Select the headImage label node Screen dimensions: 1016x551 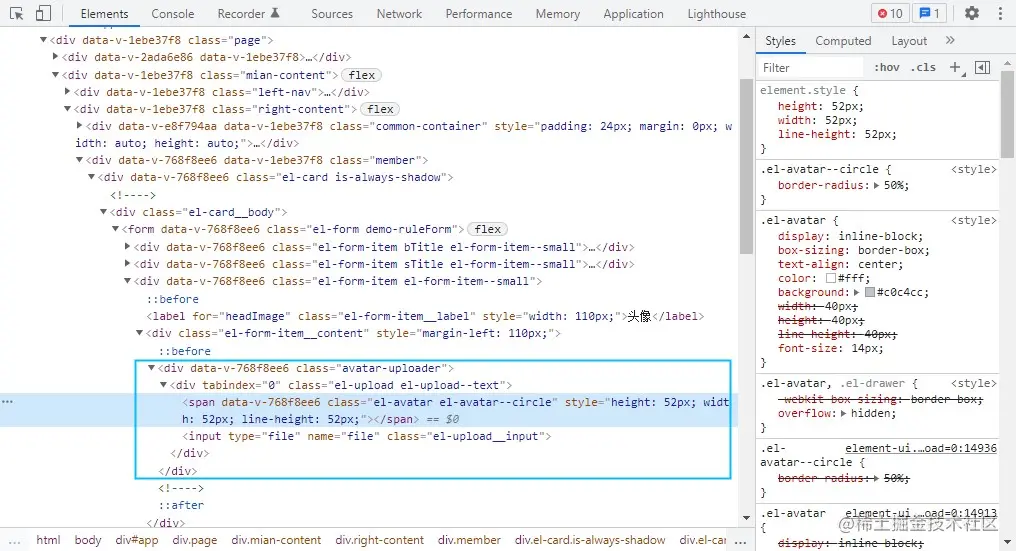(425, 316)
